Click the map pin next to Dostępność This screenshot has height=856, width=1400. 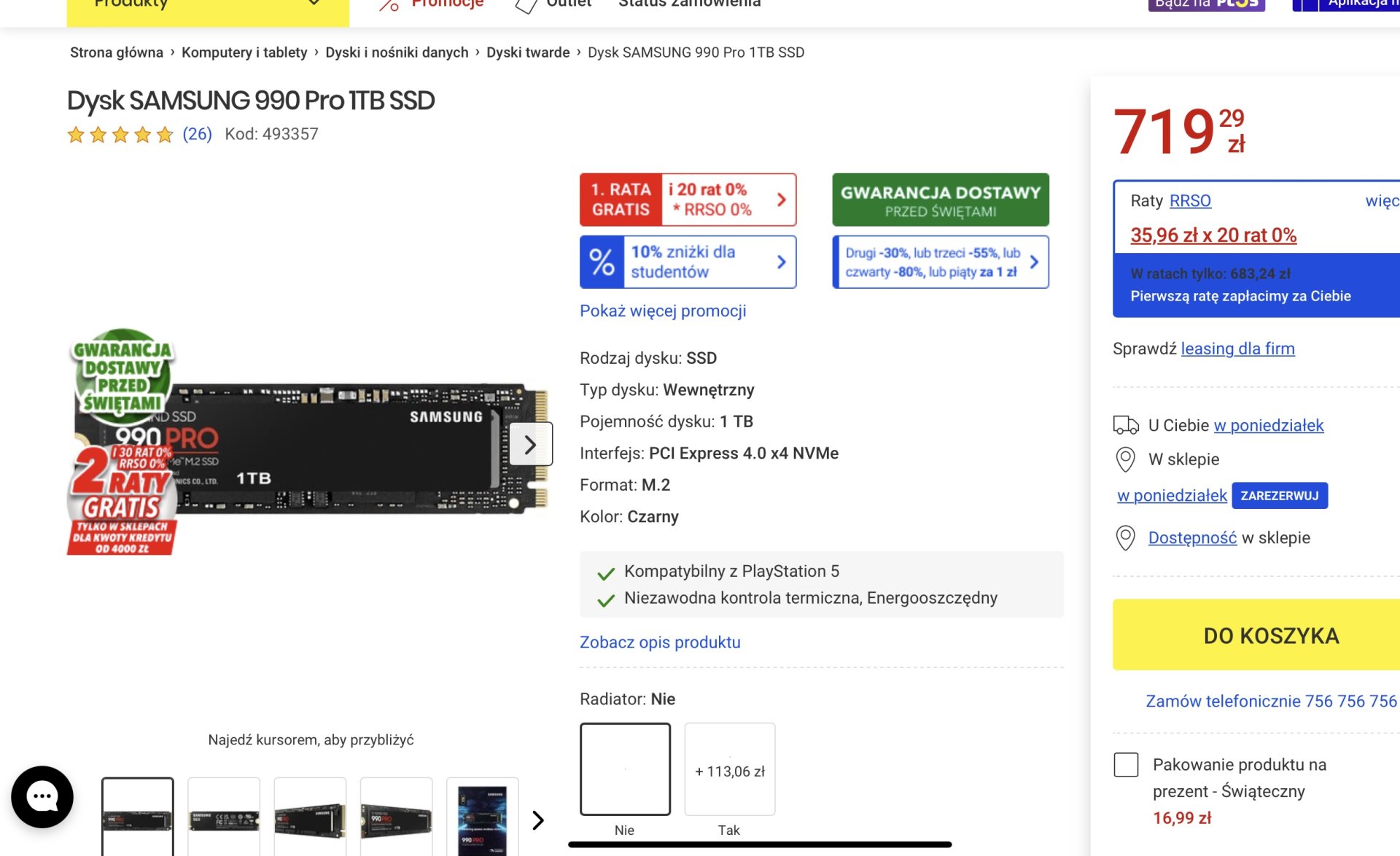1125,538
